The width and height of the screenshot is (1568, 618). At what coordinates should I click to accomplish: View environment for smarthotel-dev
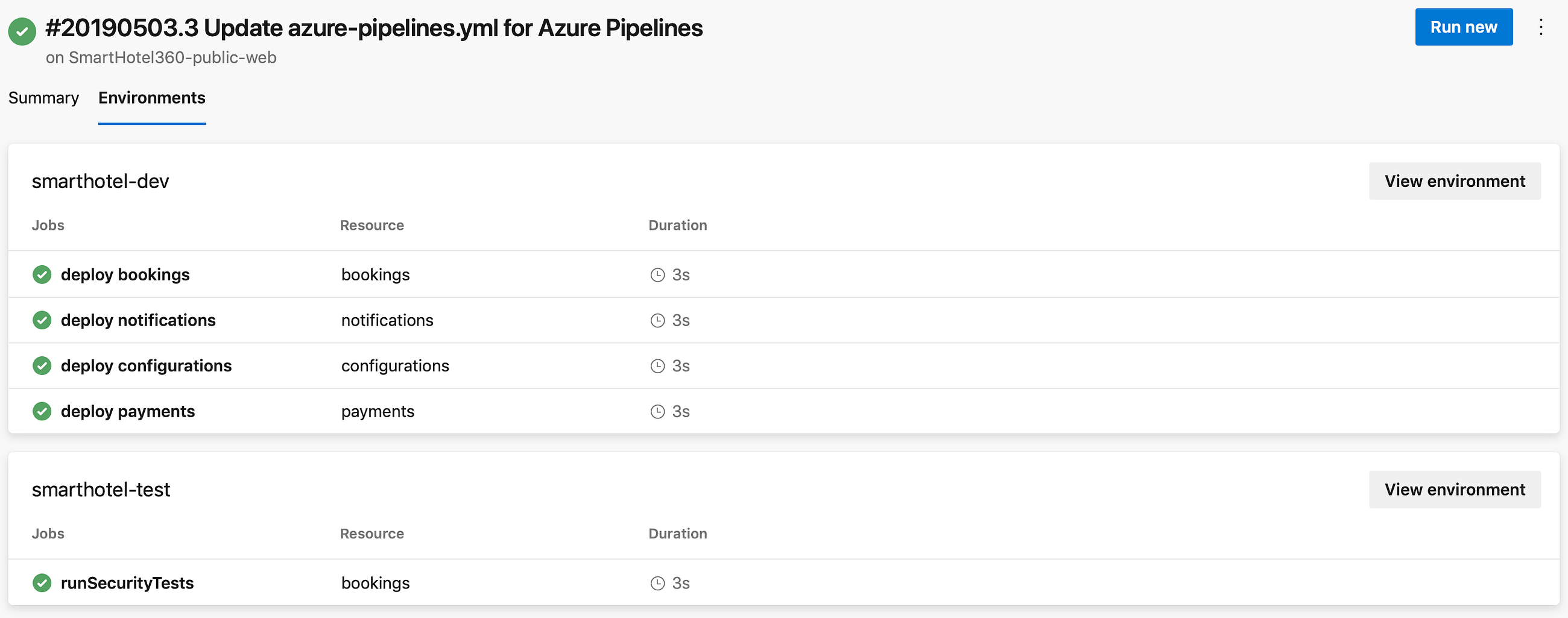1454,181
